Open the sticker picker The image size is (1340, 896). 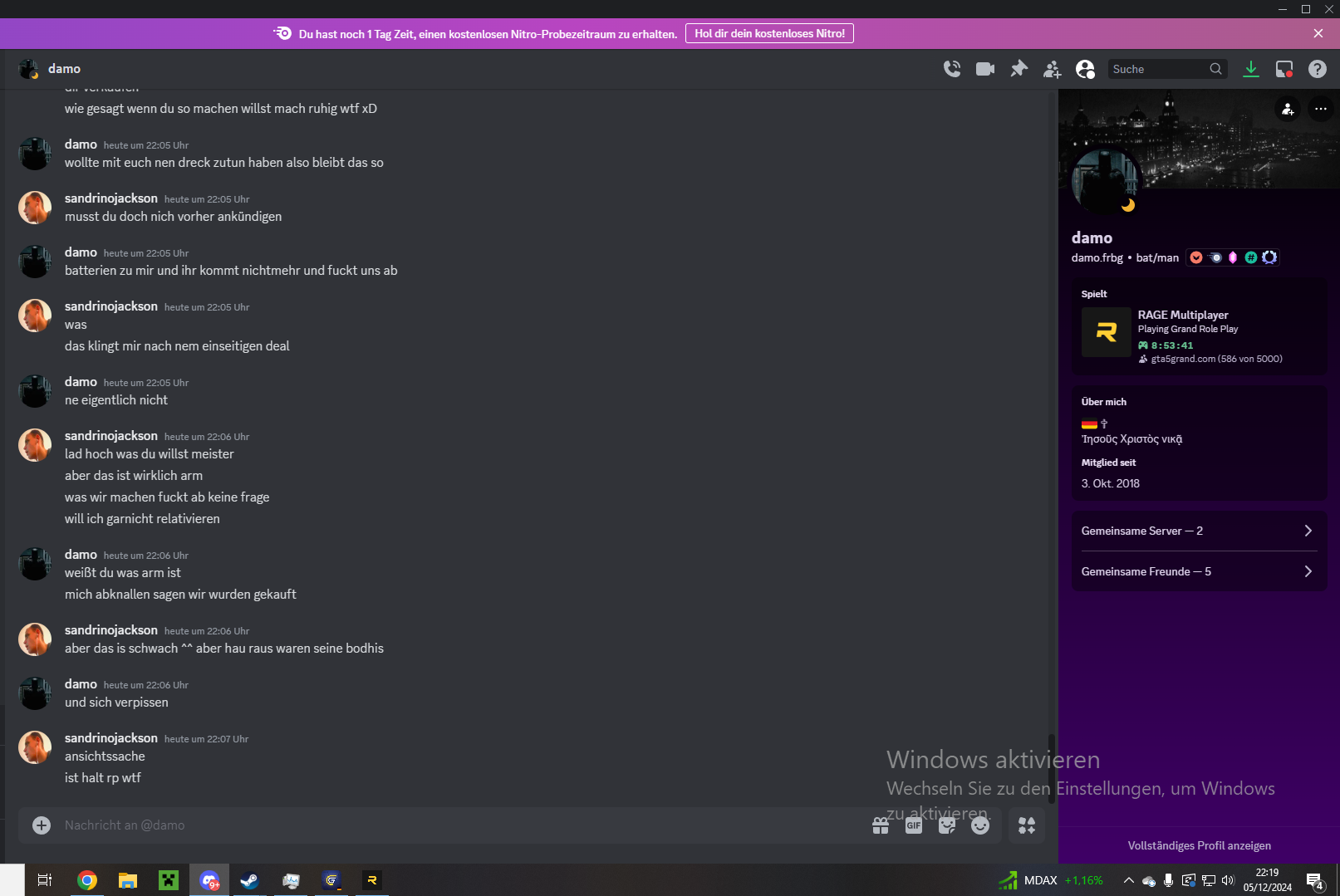tap(947, 825)
